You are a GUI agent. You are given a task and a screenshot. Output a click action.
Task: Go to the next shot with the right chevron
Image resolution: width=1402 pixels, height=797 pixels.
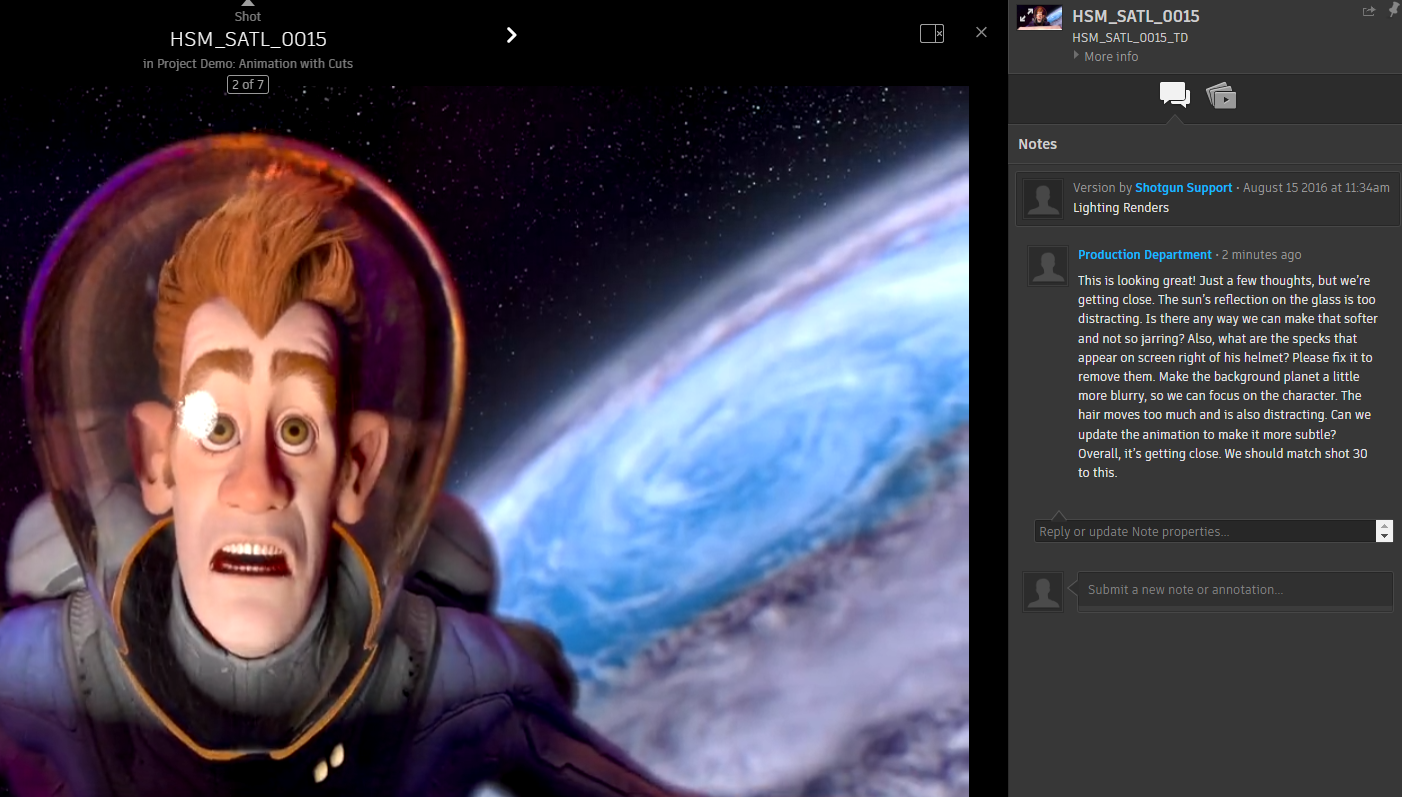pos(512,35)
